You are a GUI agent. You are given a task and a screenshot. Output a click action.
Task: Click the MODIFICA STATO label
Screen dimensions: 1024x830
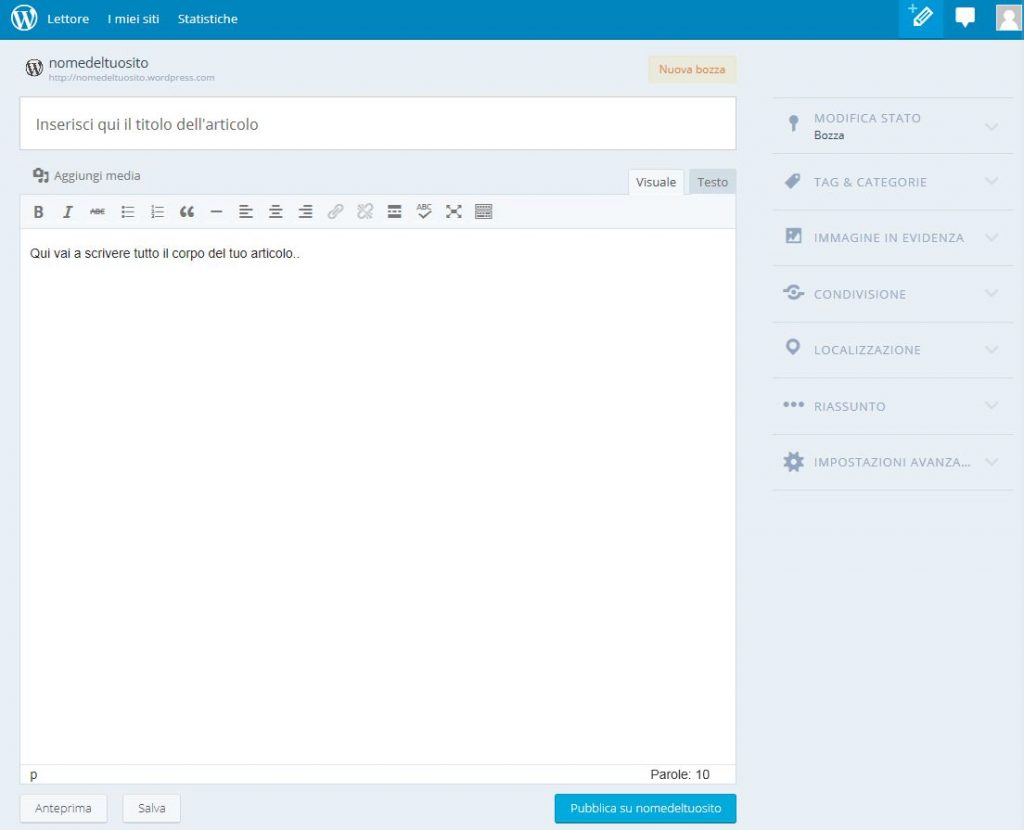point(867,118)
